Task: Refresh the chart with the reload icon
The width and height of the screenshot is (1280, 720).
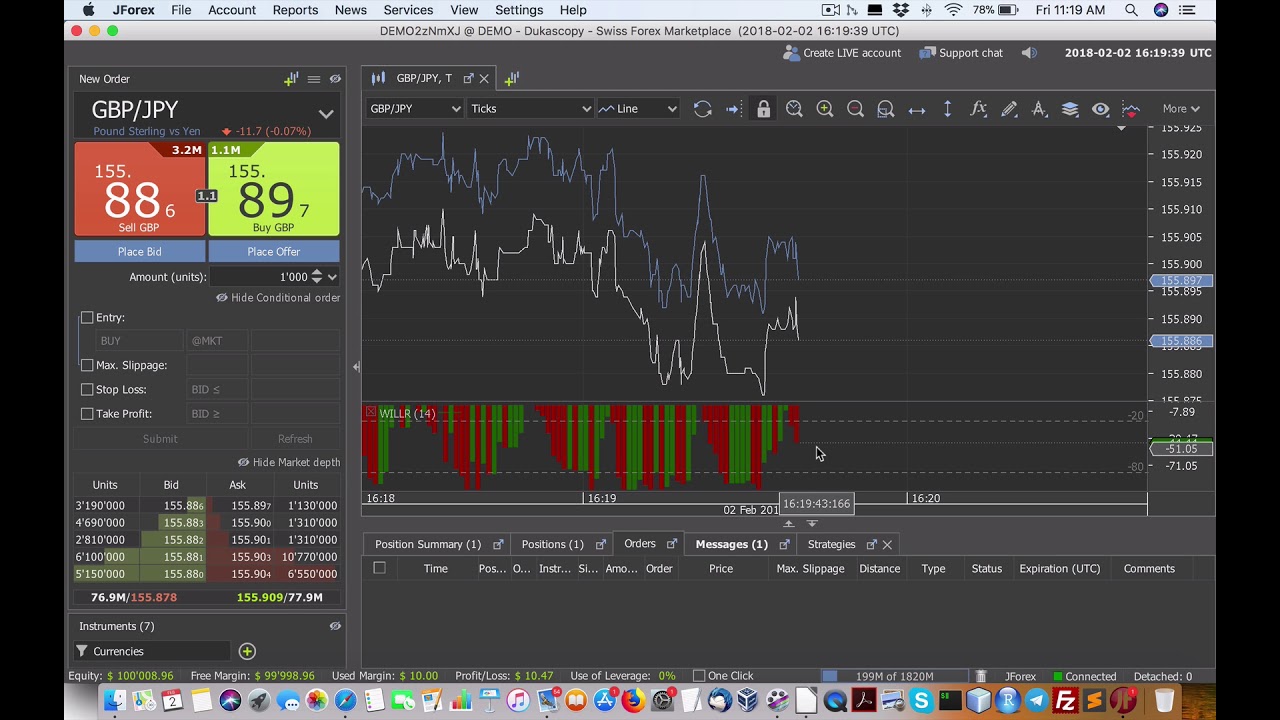Action: pos(703,109)
